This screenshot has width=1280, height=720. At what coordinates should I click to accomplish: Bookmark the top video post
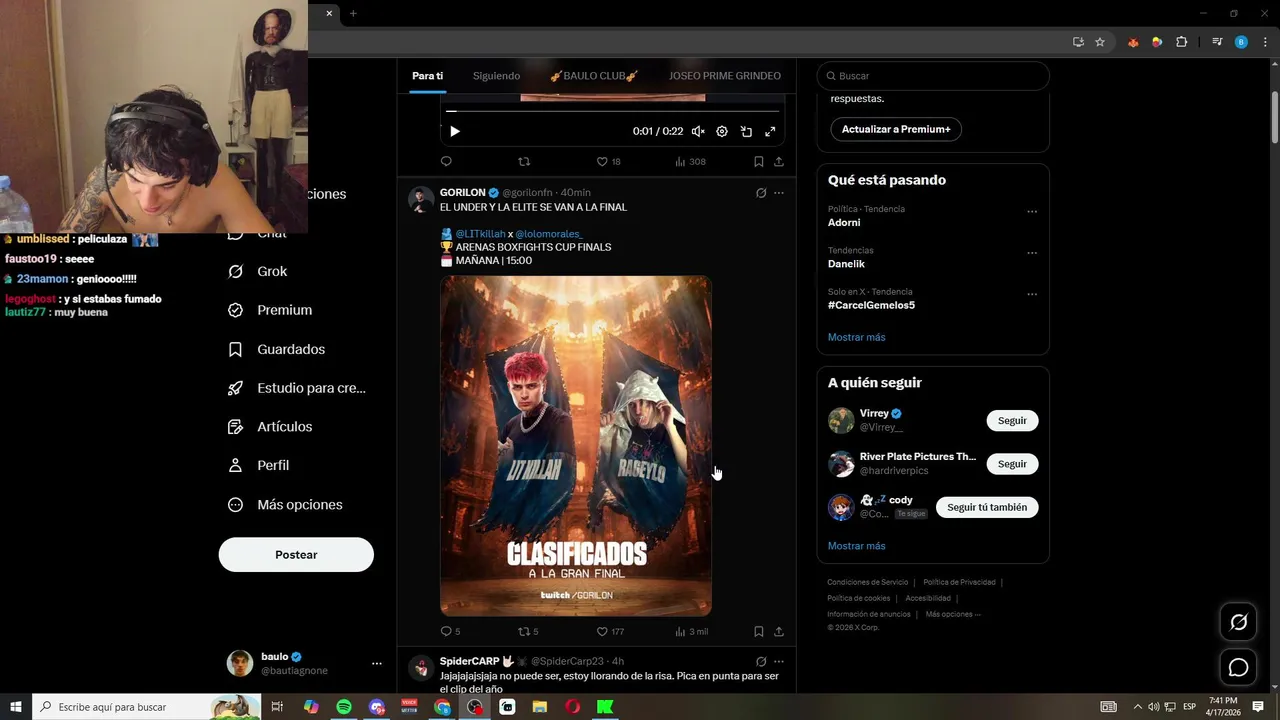tap(759, 161)
